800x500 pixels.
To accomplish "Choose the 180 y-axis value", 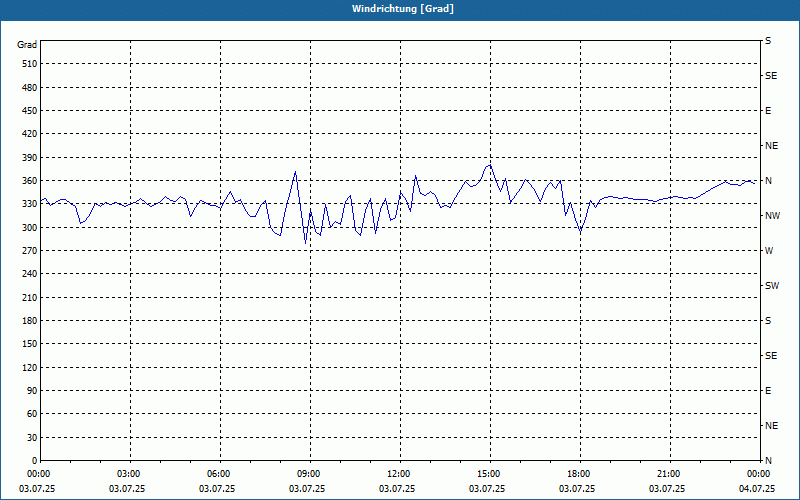I will (x=30, y=321).
